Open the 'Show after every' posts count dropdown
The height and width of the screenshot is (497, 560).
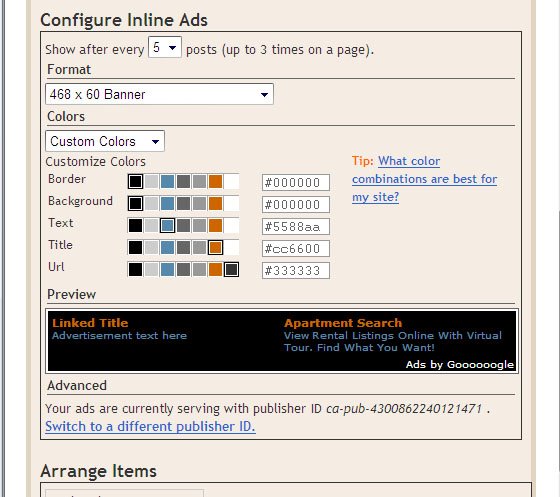pos(165,47)
